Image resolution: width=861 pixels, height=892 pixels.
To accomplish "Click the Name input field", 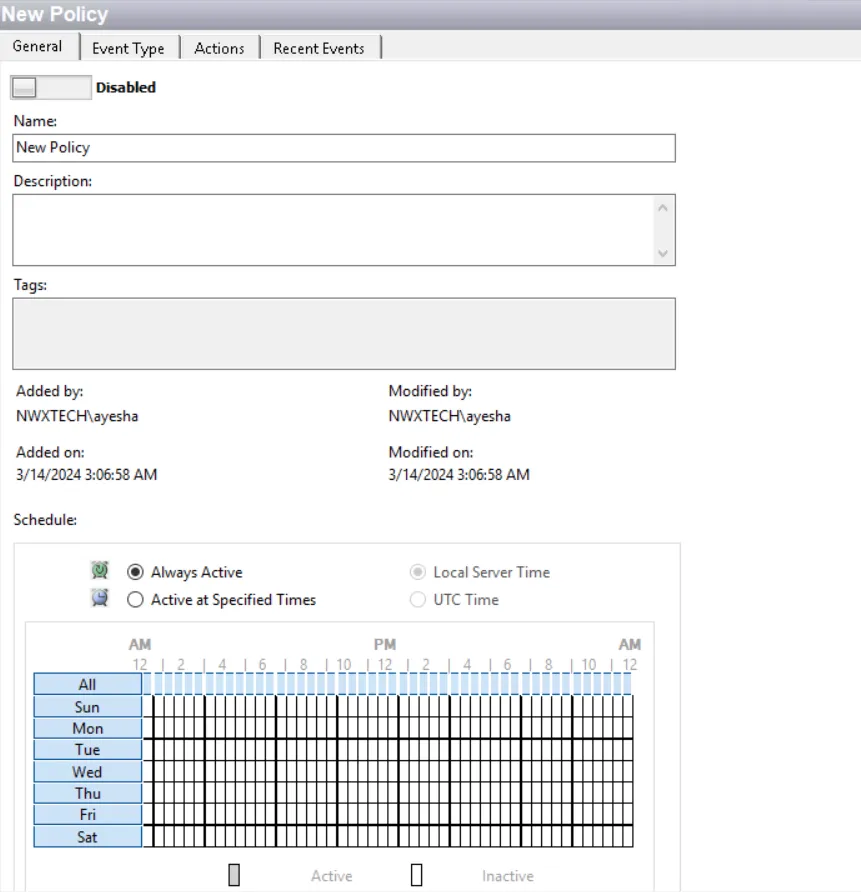I will tap(343, 148).
